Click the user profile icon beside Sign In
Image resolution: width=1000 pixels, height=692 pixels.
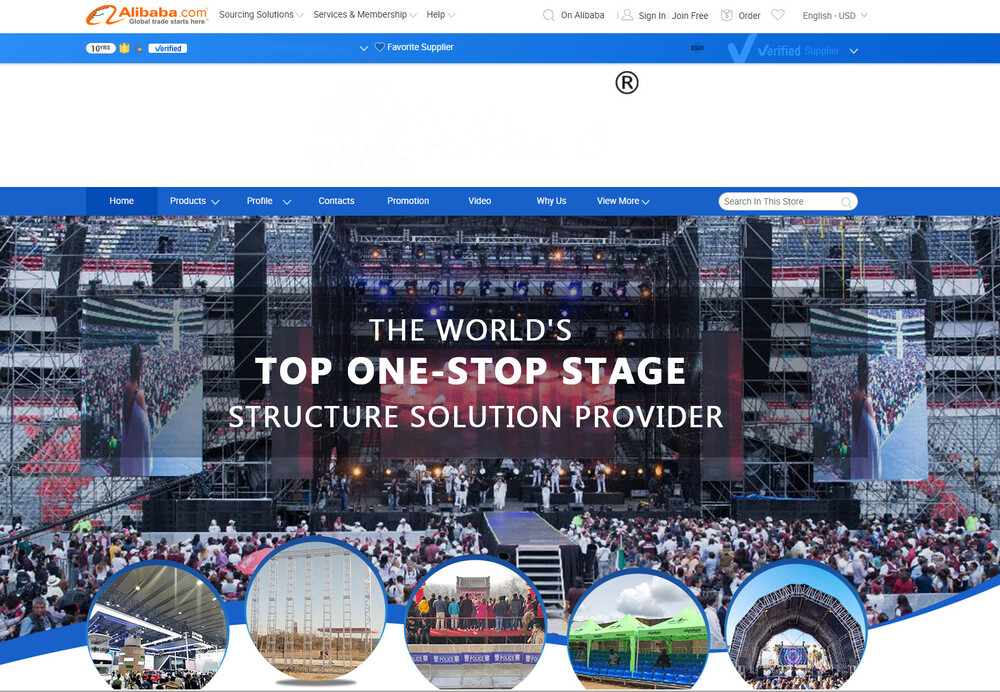(x=627, y=15)
